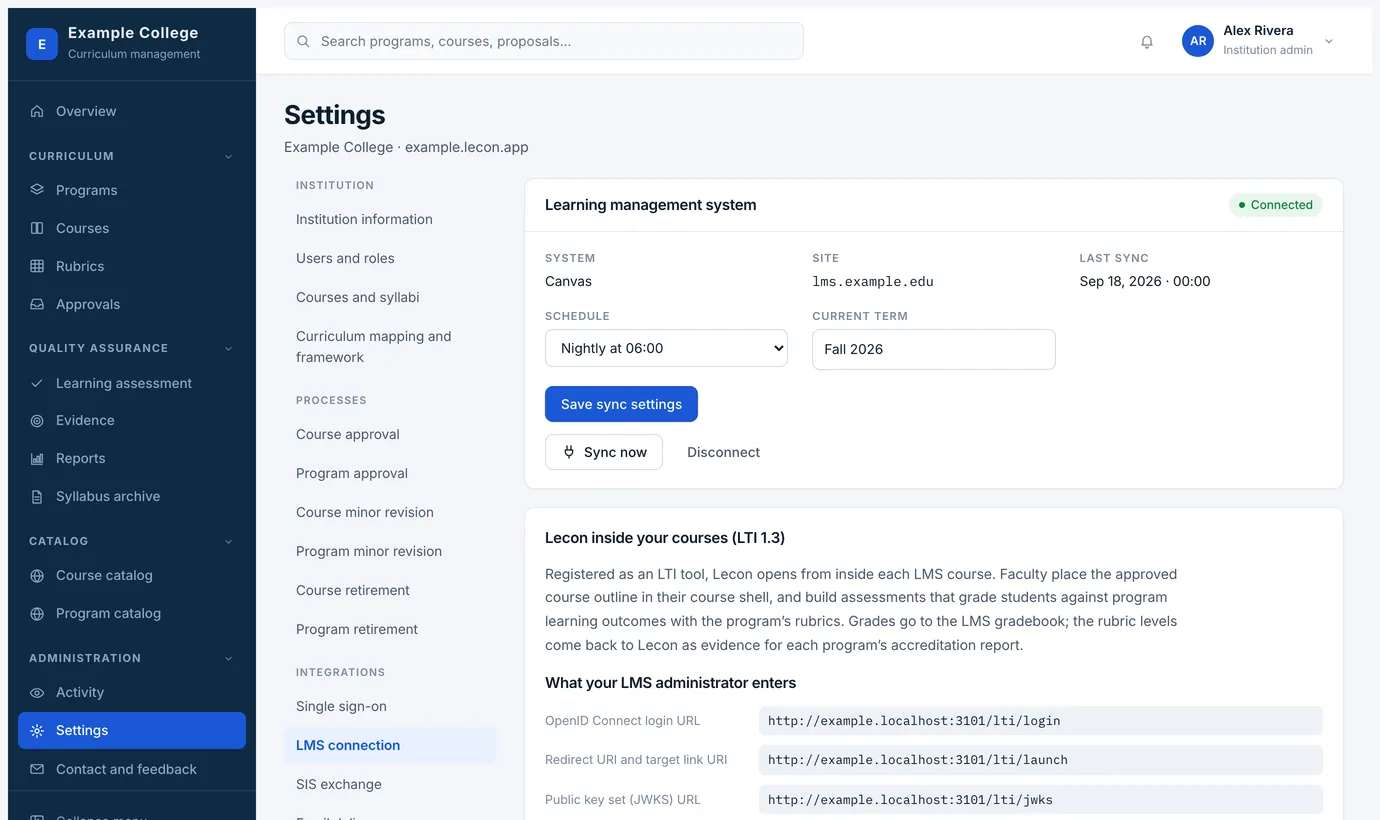Click the Learning assessment checkmark icon
This screenshot has height=820, width=1380.
click(x=37, y=383)
